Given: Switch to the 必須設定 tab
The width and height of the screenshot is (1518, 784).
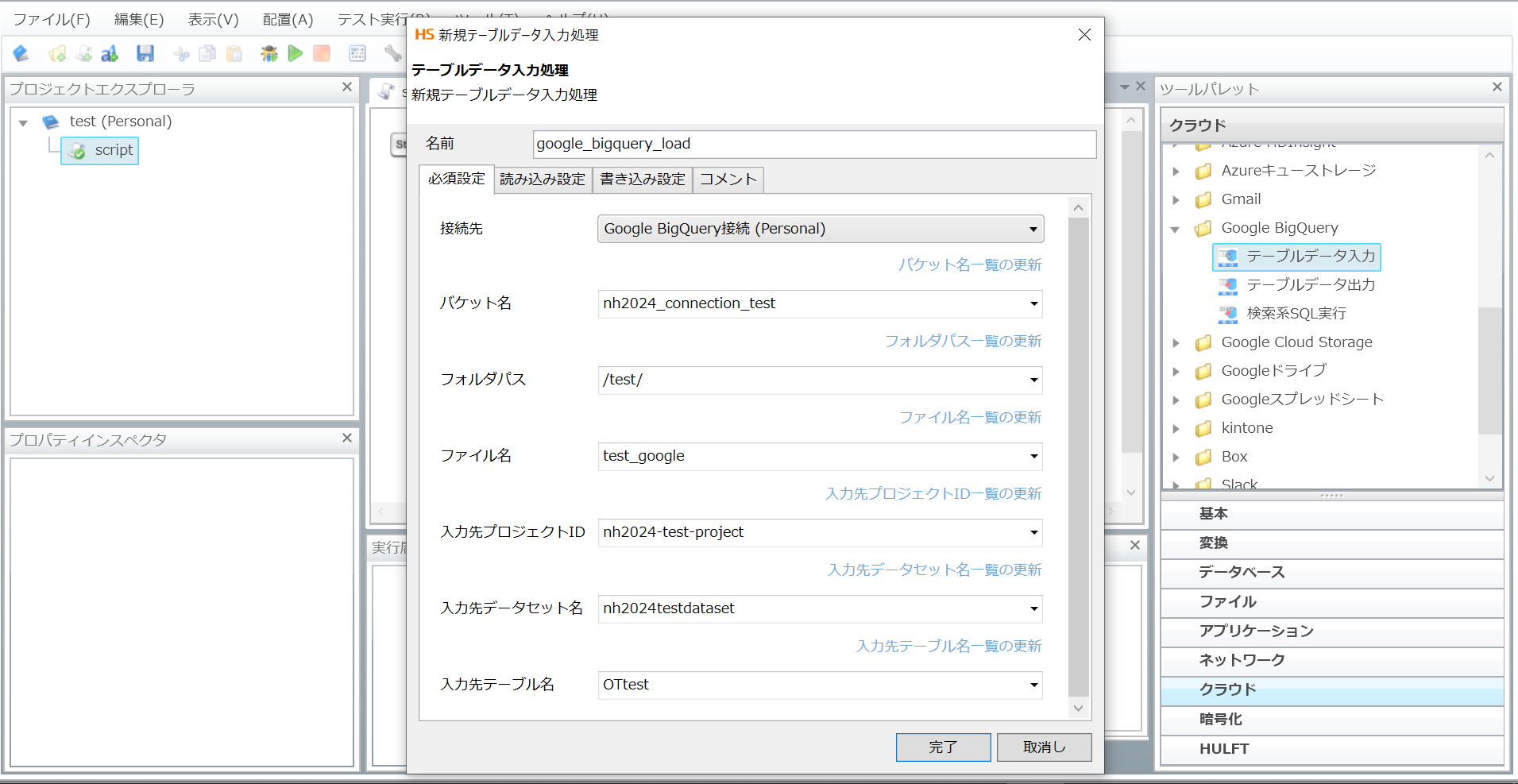Looking at the screenshot, I should pyautogui.click(x=457, y=179).
